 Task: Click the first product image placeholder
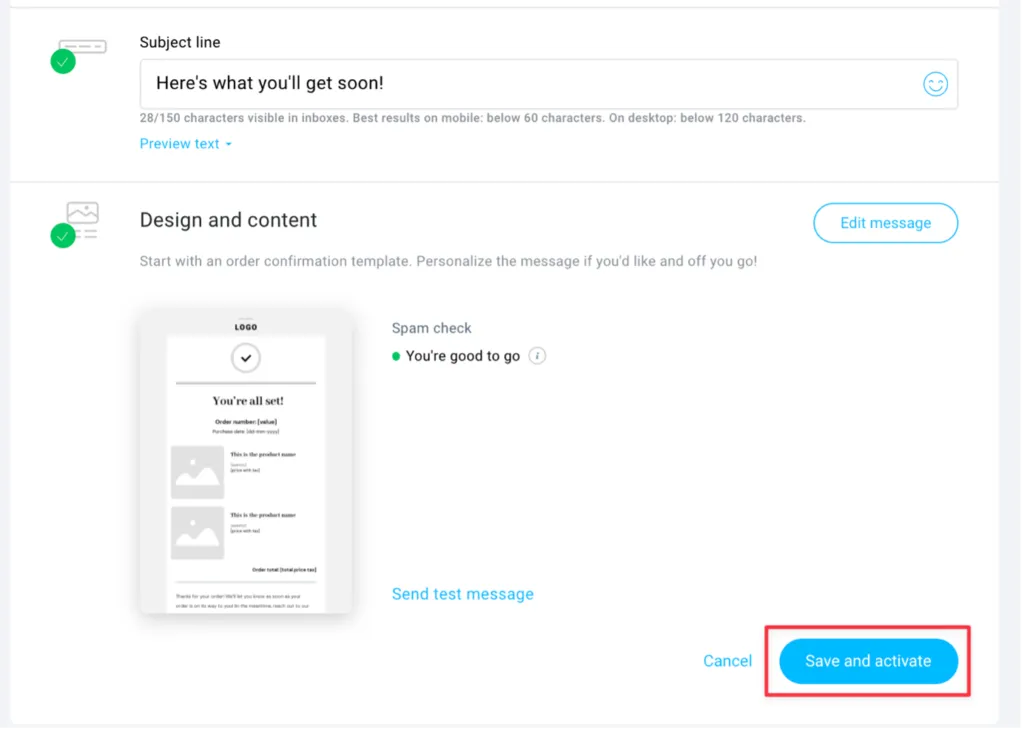click(x=198, y=473)
